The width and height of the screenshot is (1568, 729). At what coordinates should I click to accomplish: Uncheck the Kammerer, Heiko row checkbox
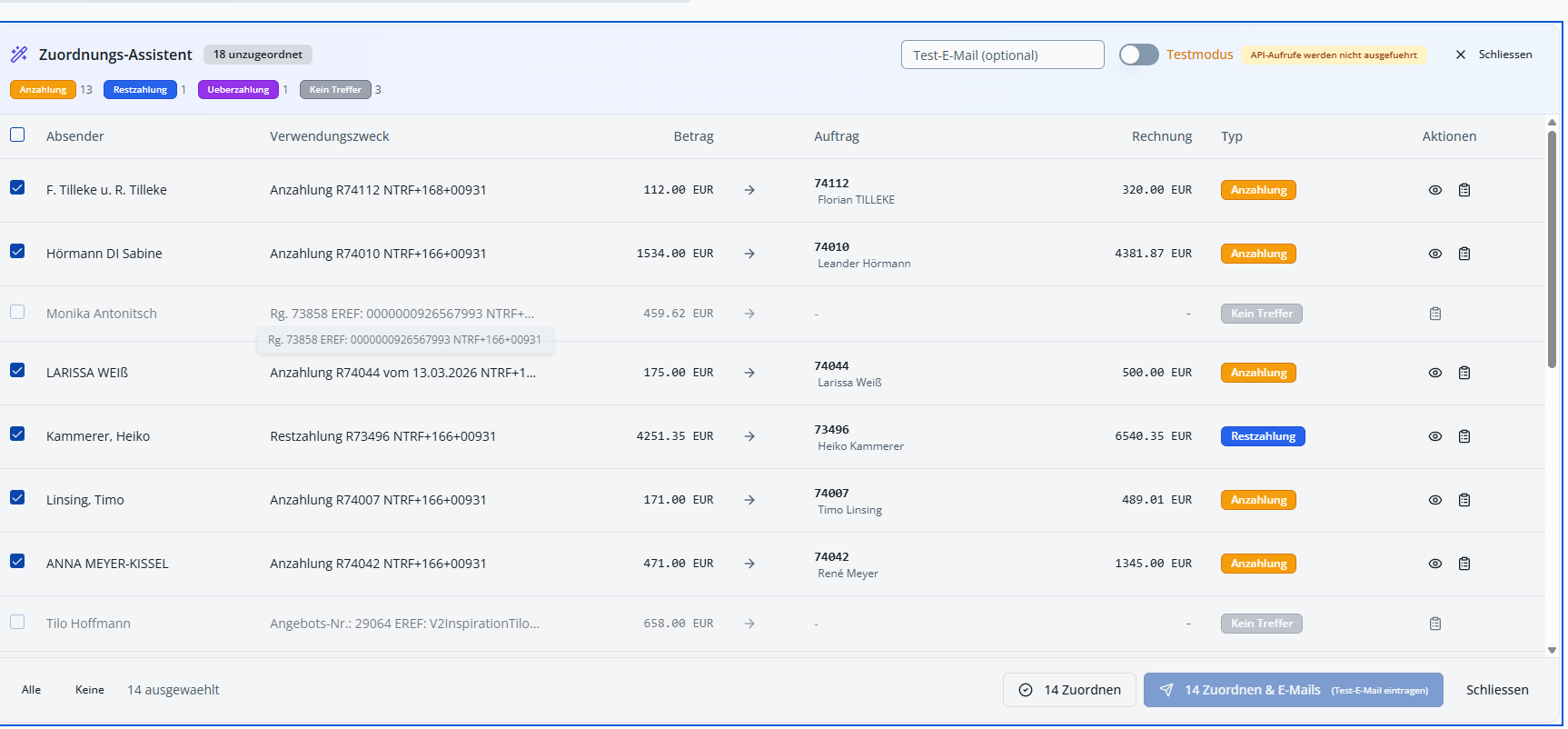coord(17,434)
